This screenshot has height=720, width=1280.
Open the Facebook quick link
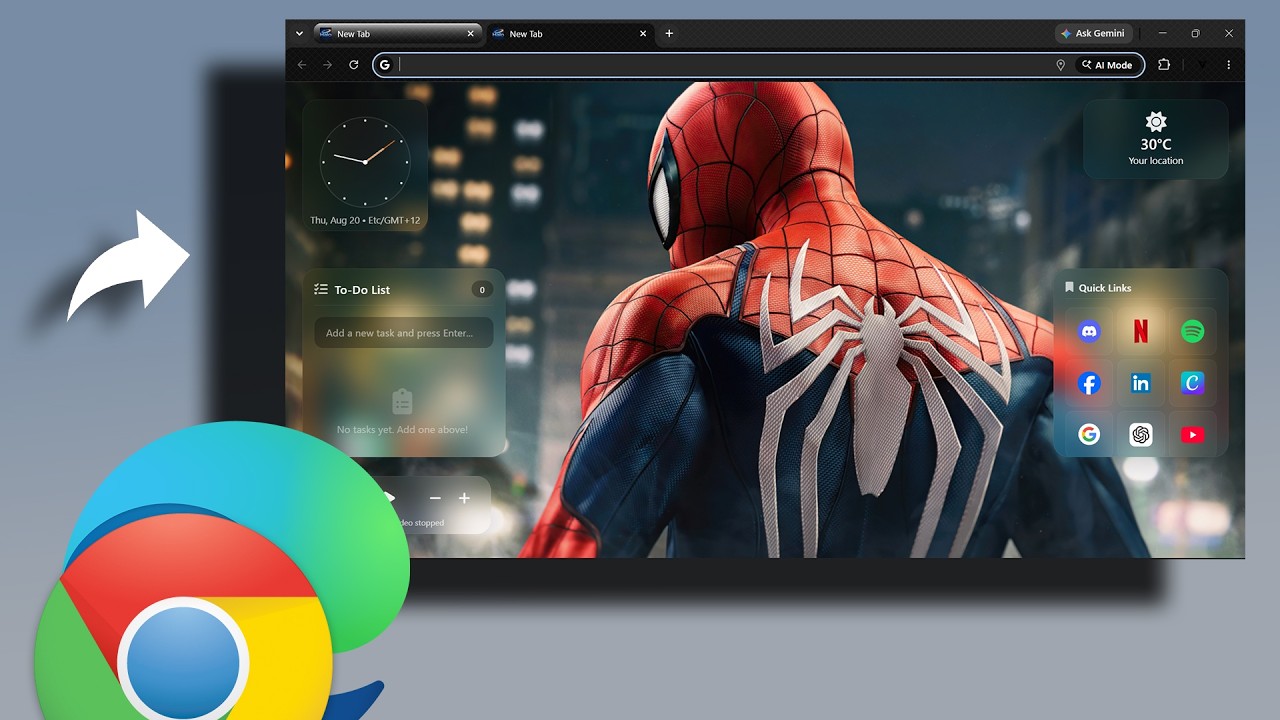1089,383
